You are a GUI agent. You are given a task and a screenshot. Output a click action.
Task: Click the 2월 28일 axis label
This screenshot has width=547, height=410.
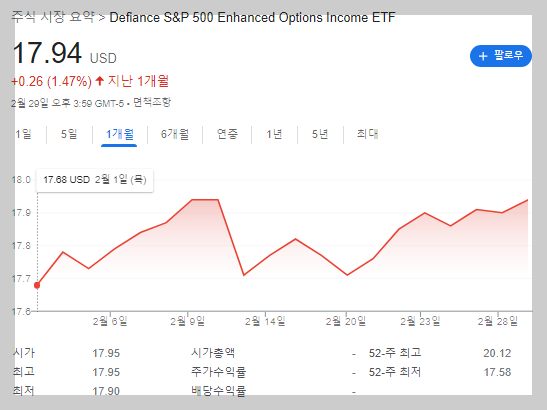click(498, 321)
